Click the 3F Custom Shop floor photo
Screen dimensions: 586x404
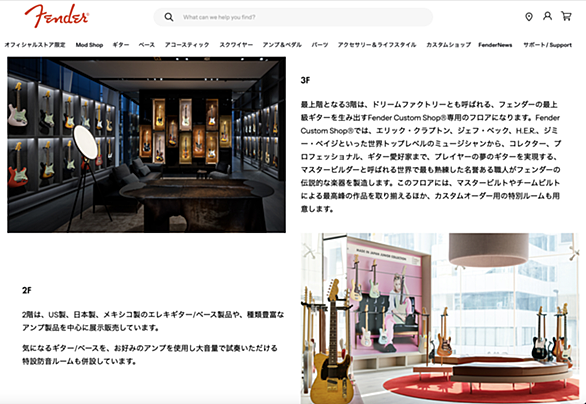146,145
